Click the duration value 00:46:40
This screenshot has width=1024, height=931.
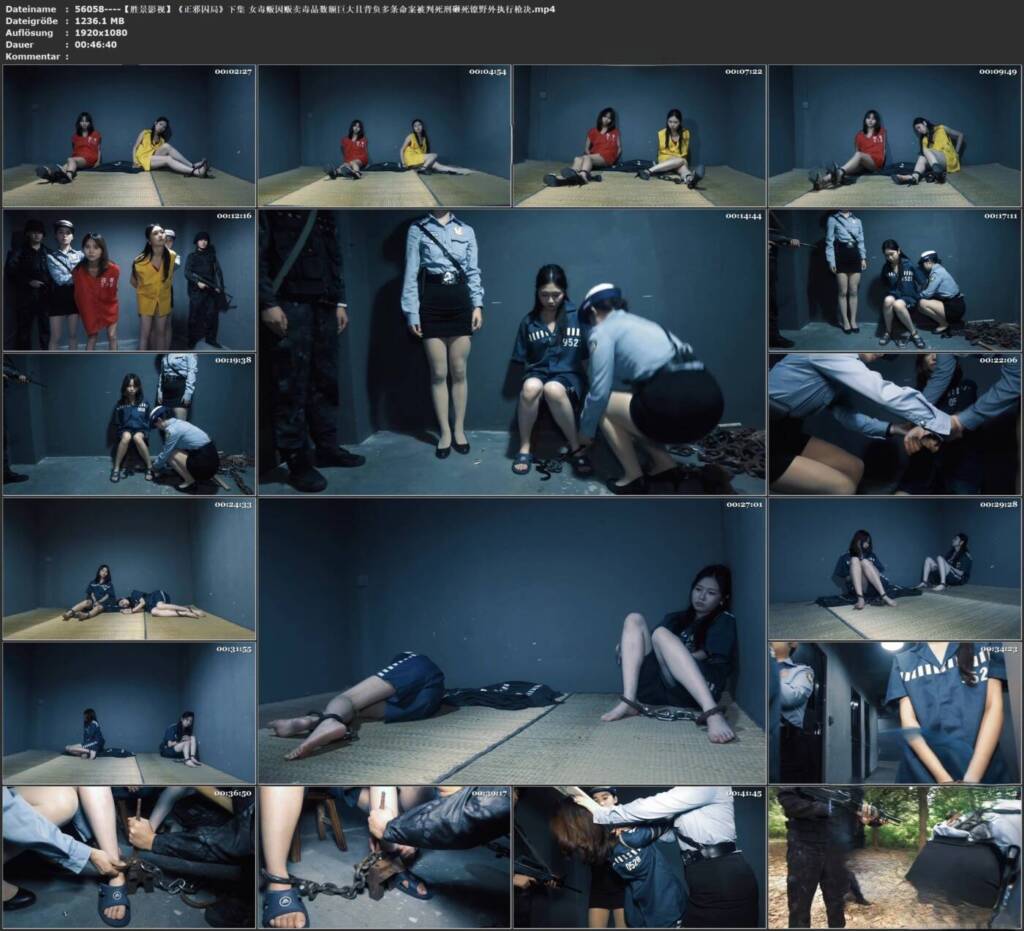coord(96,44)
